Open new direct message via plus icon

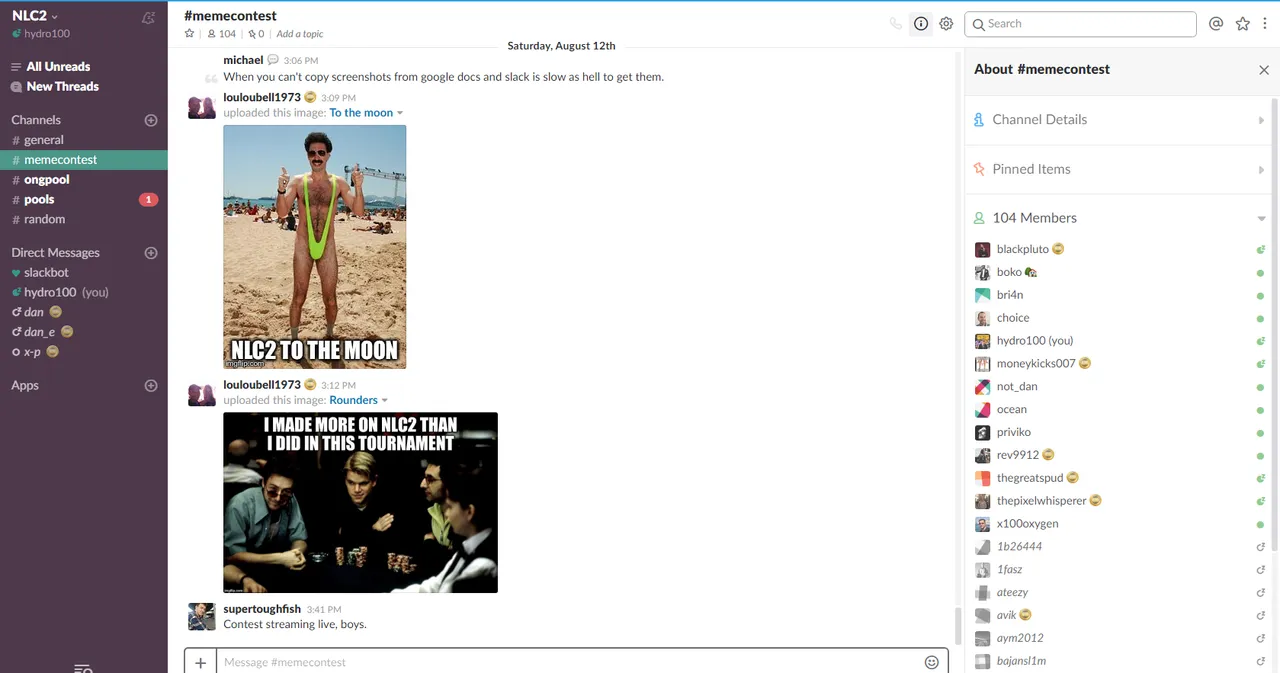[151, 253]
